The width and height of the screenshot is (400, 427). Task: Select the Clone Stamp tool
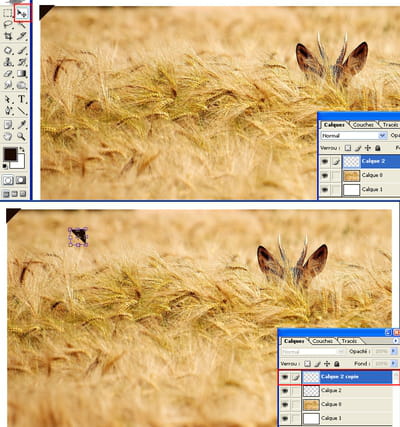tap(8, 62)
